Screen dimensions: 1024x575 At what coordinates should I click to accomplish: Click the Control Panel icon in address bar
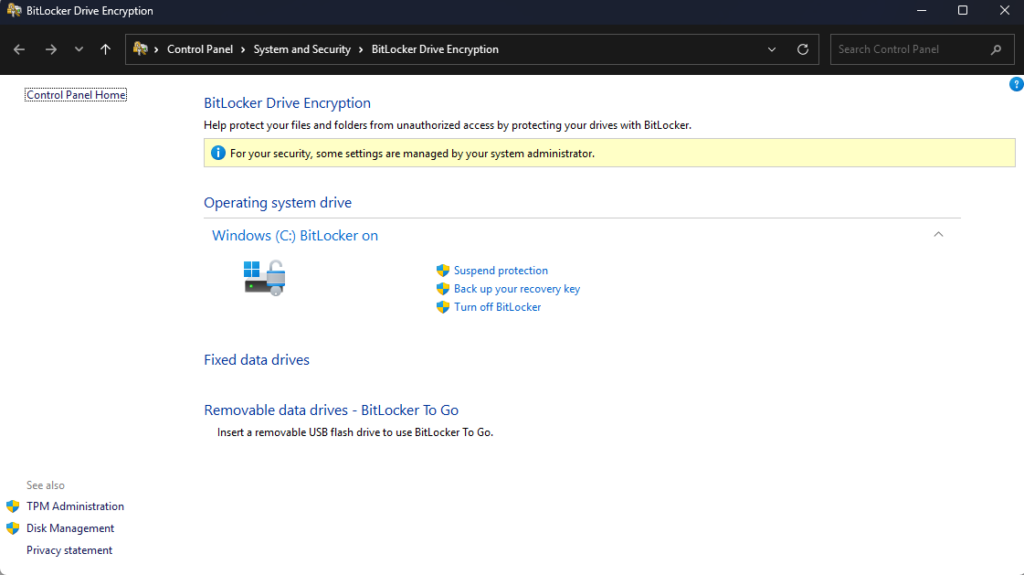click(x=140, y=48)
